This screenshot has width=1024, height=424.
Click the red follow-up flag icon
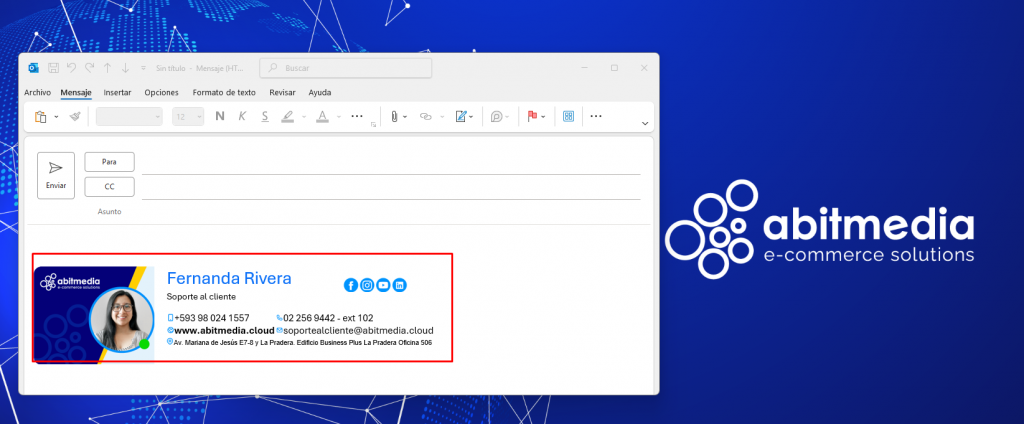tap(533, 116)
